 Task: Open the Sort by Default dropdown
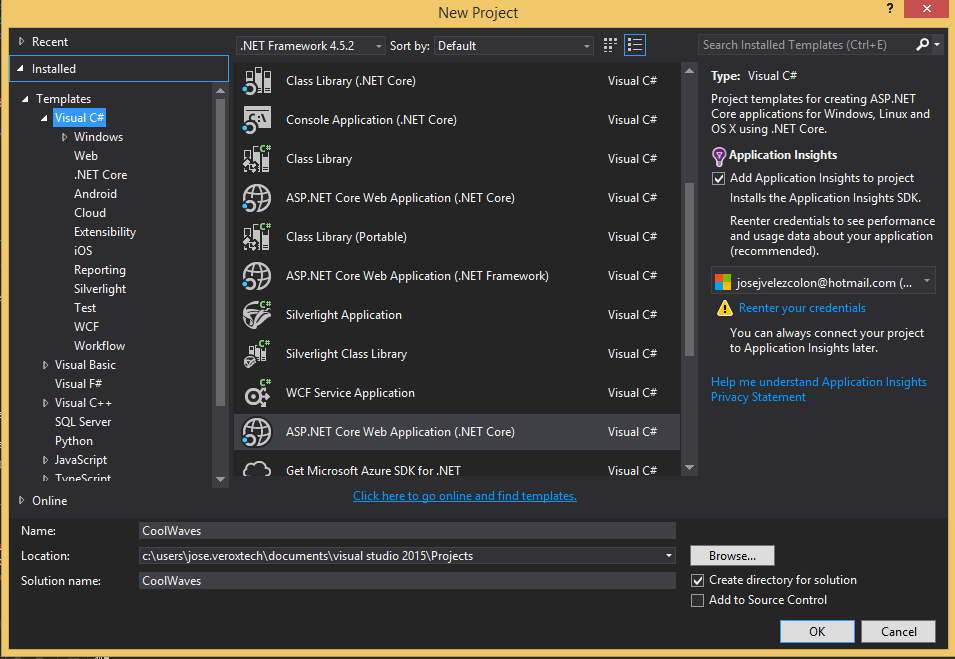tap(588, 45)
